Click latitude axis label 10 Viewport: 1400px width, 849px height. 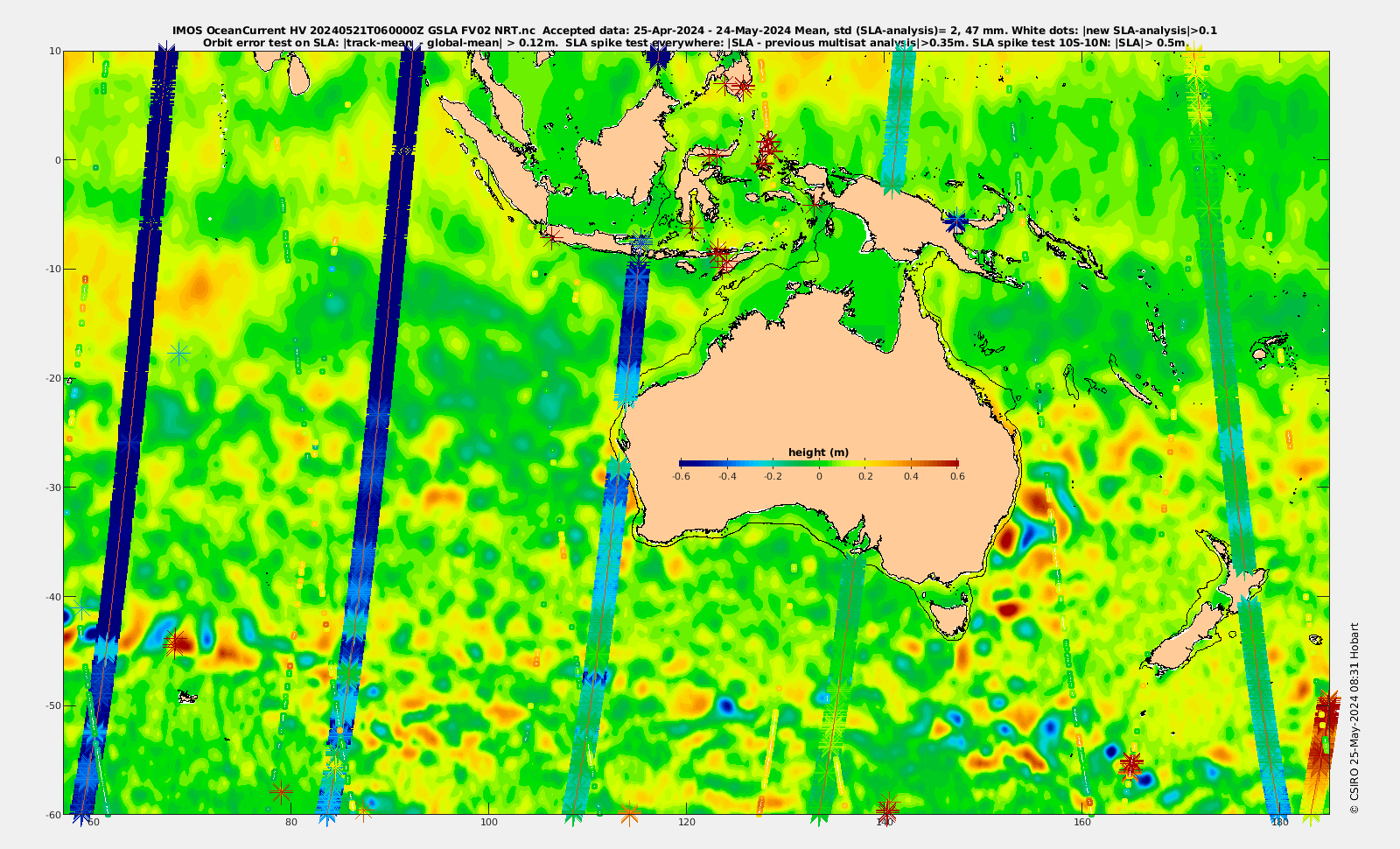tap(55, 51)
